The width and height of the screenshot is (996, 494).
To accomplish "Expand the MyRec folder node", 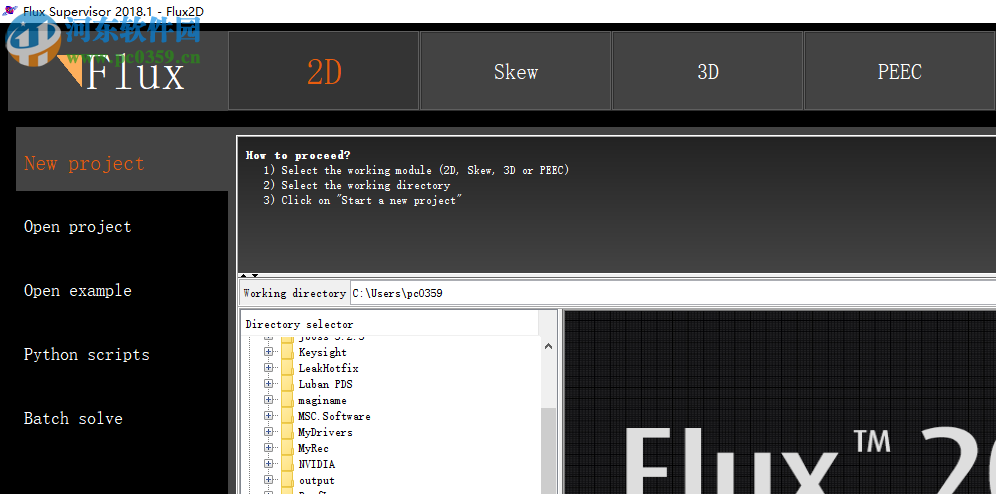I will tap(268, 448).
